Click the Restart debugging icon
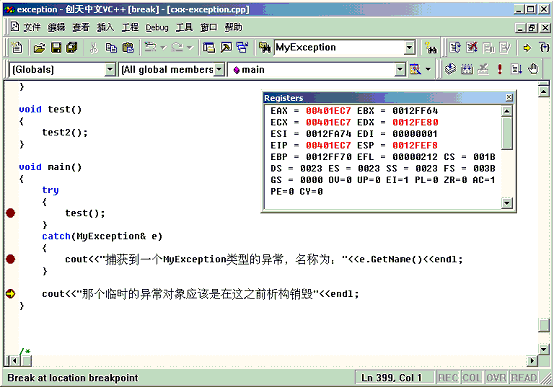 [x=455, y=48]
